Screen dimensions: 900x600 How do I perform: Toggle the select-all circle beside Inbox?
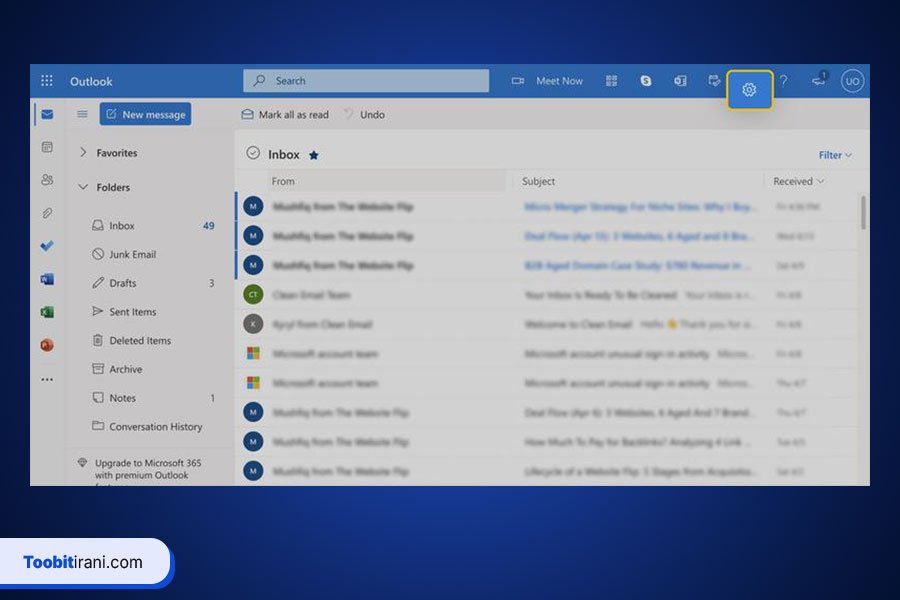[x=253, y=154]
